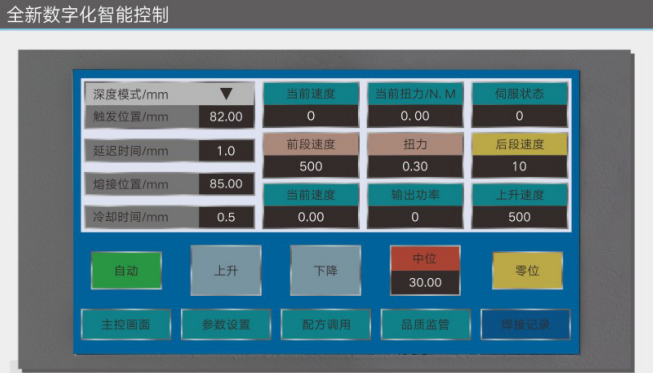The width and height of the screenshot is (653, 373).
Task: Click the 当前速度 readout showing 0.00
Action: pos(311,217)
